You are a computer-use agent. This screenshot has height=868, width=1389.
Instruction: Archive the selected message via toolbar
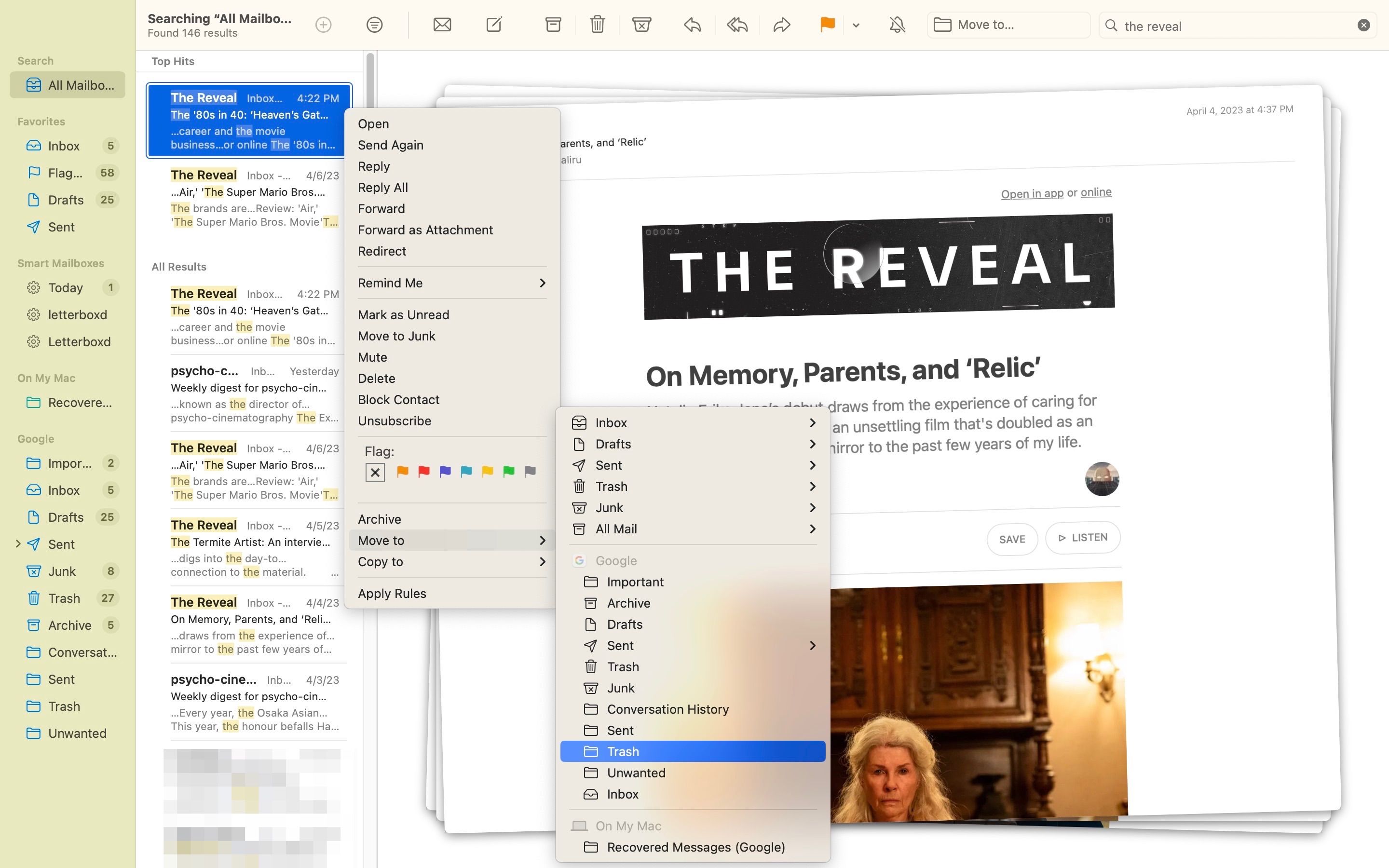[x=552, y=25]
